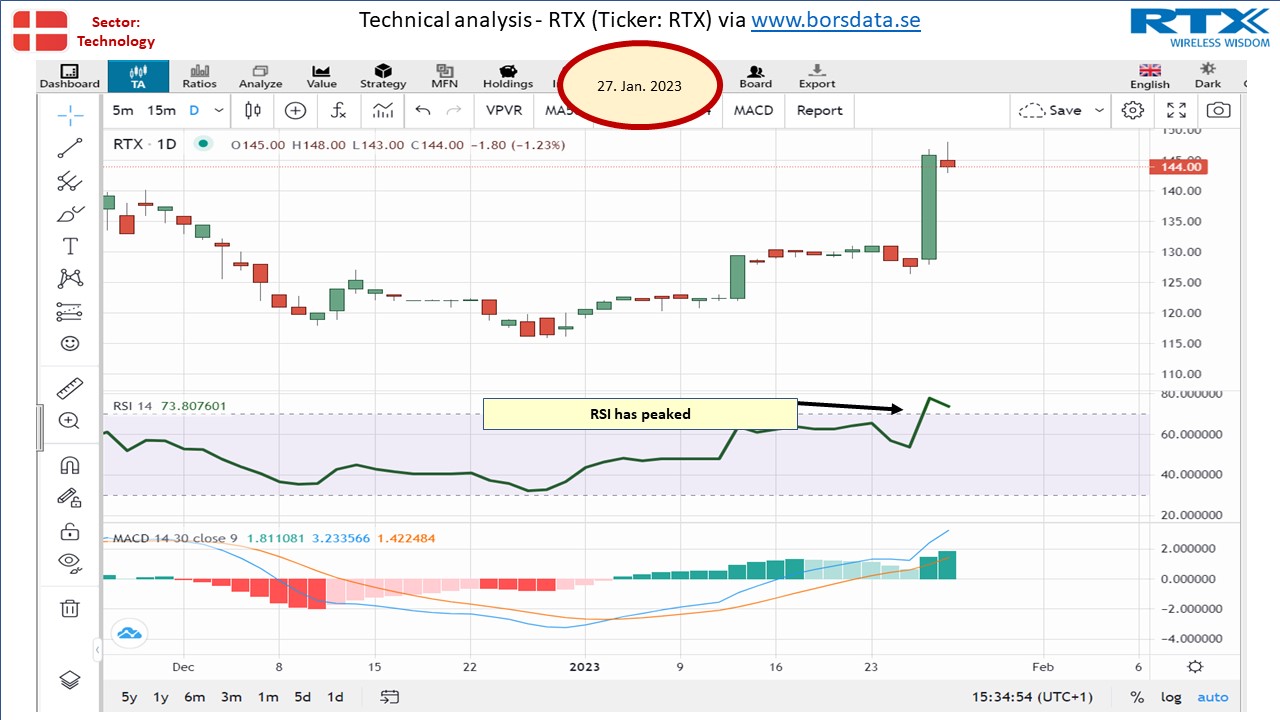Activate the ruler measure tool
Viewport: 1280px width, 720px height.
[70, 388]
